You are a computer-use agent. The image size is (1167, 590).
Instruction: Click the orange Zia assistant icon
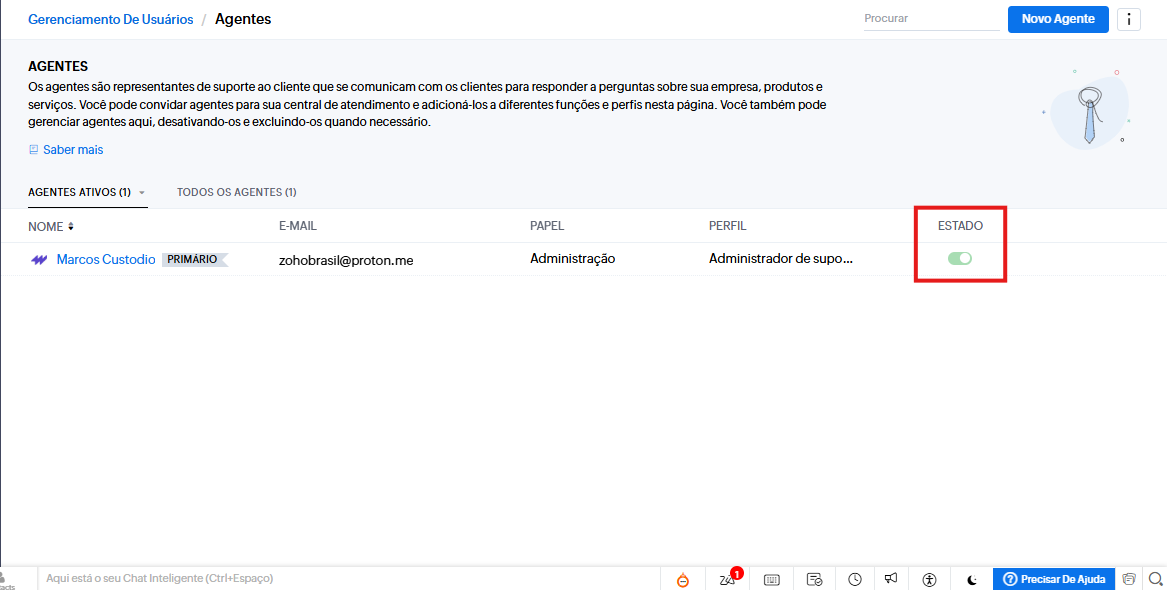coord(683,580)
